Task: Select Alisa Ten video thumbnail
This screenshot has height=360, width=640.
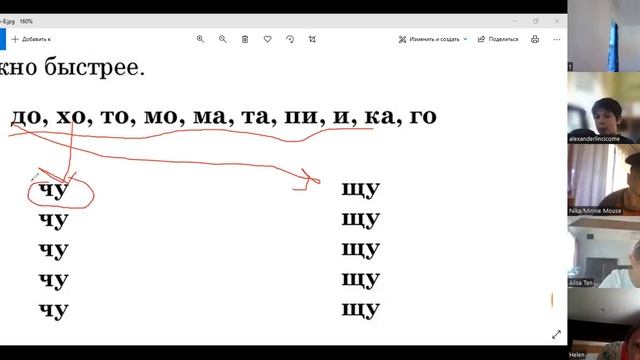Action: pyautogui.click(x=604, y=252)
